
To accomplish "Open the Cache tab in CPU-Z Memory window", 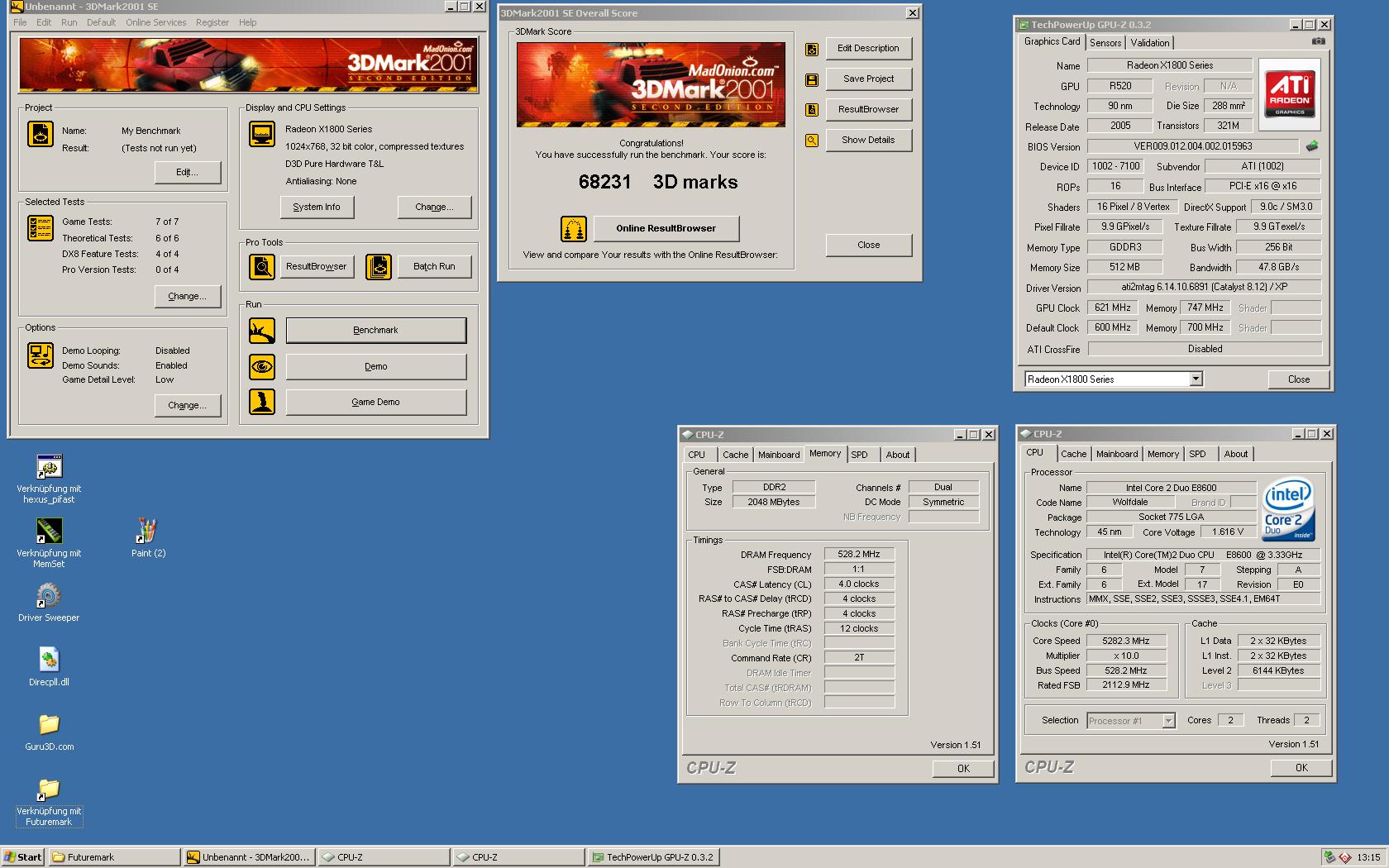I will click(735, 455).
